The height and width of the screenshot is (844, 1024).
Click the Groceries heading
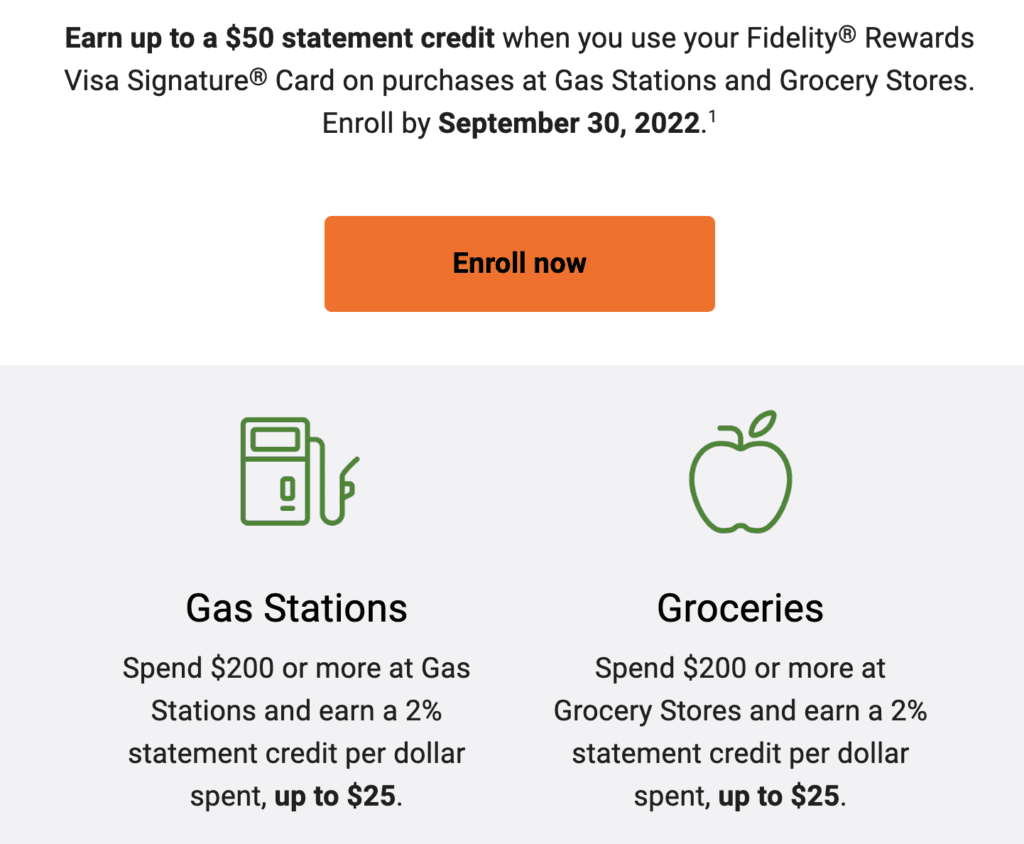coord(740,608)
